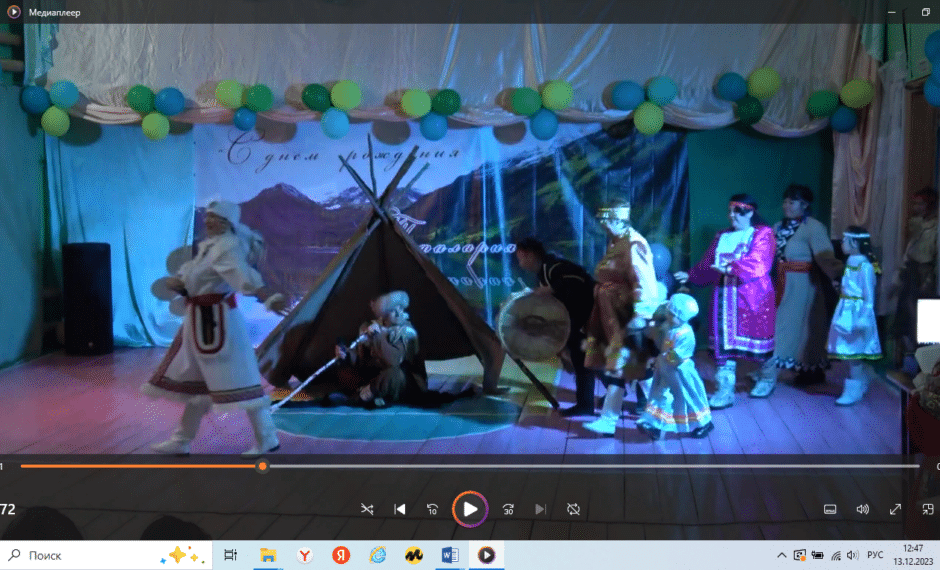Skip back 10 seconds
Viewport: 940px width, 570px height.
click(432, 509)
